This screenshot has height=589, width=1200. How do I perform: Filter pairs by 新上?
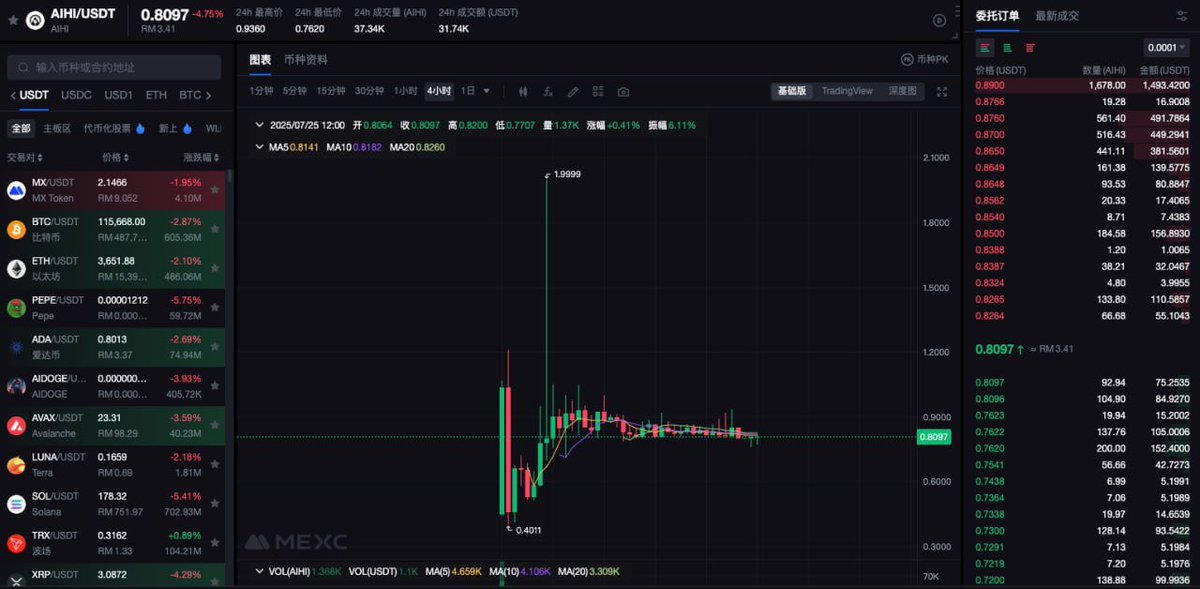pos(174,128)
